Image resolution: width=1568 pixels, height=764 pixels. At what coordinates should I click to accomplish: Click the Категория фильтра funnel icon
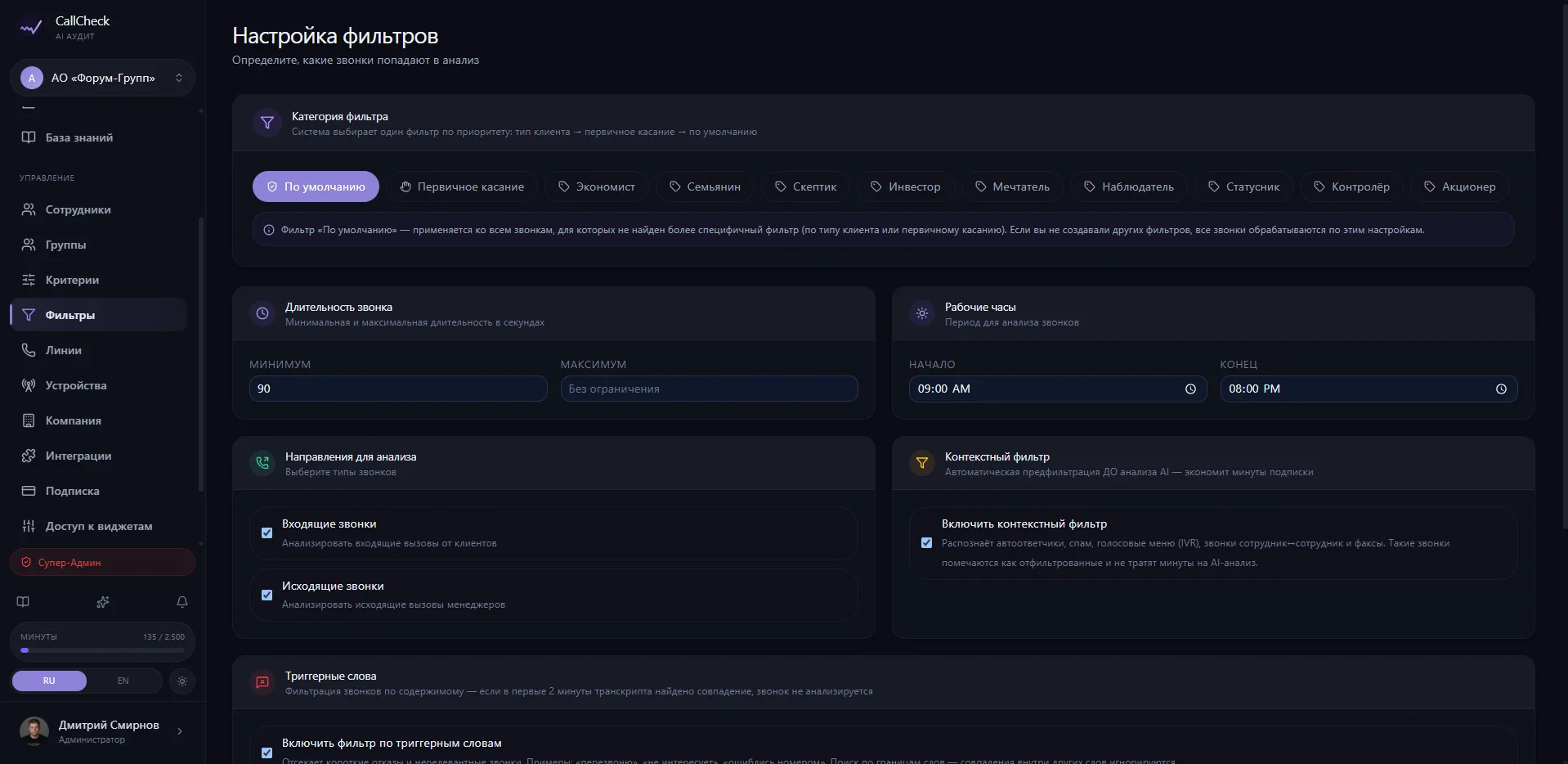(267, 123)
